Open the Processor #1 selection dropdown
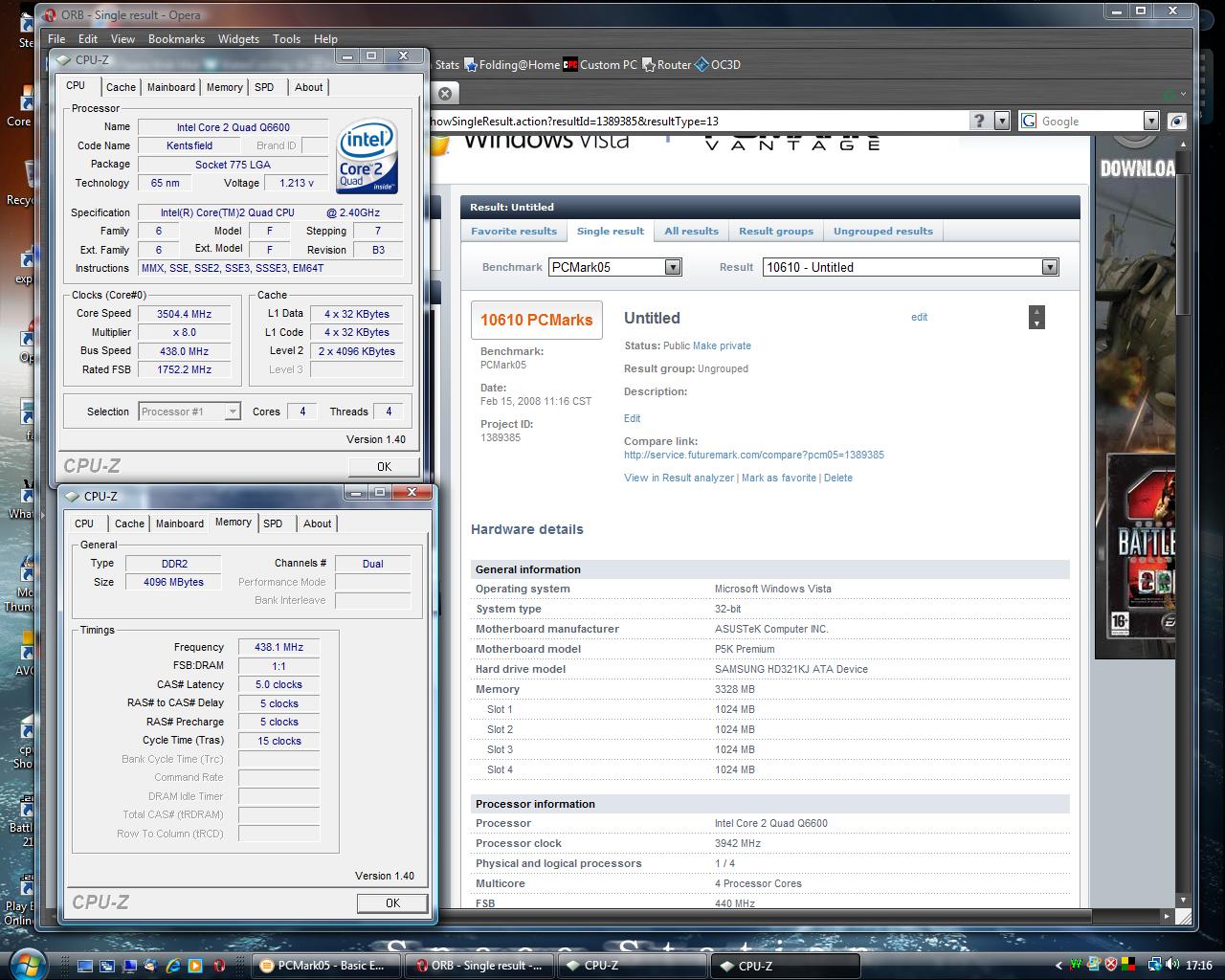 click(232, 412)
